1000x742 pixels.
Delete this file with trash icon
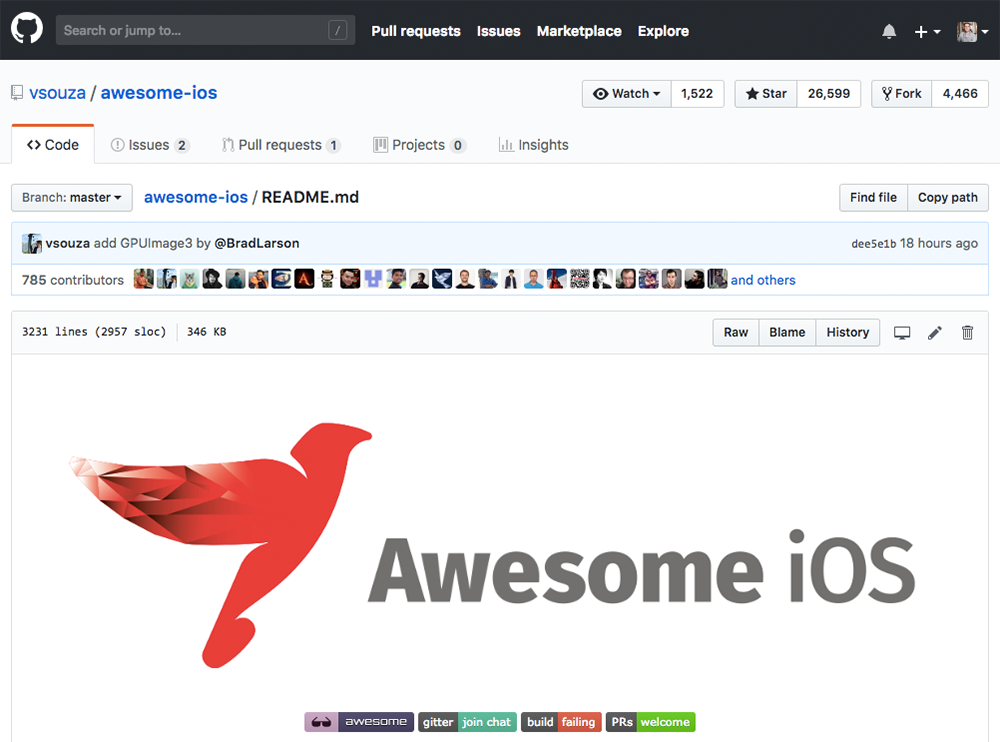tap(967, 332)
